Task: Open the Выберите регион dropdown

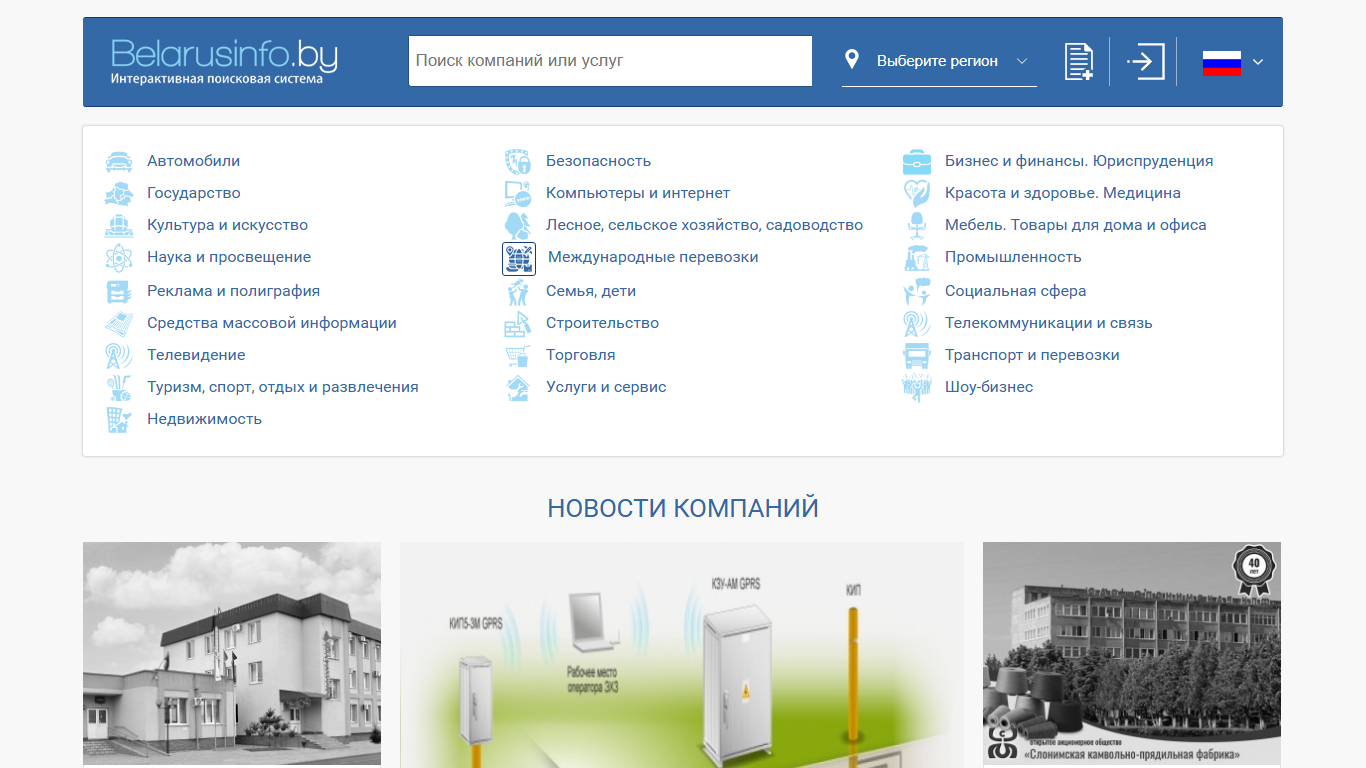Action: [x=939, y=61]
